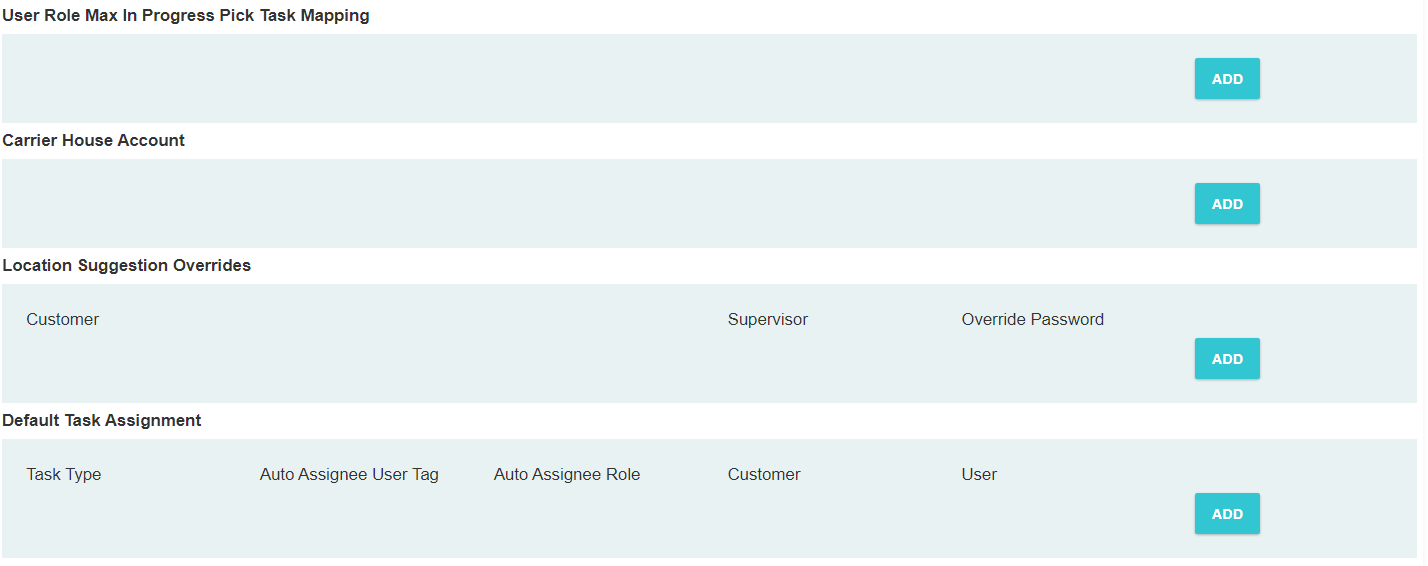Click empty panel under User Role Max mapping
Image resolution: width=1428 pixels, height=566 pixels.
[x=600, y=79]
